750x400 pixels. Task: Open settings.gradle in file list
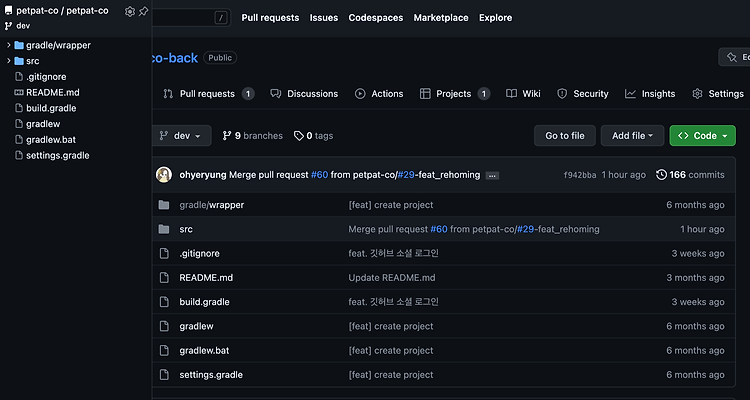point(211,375)
